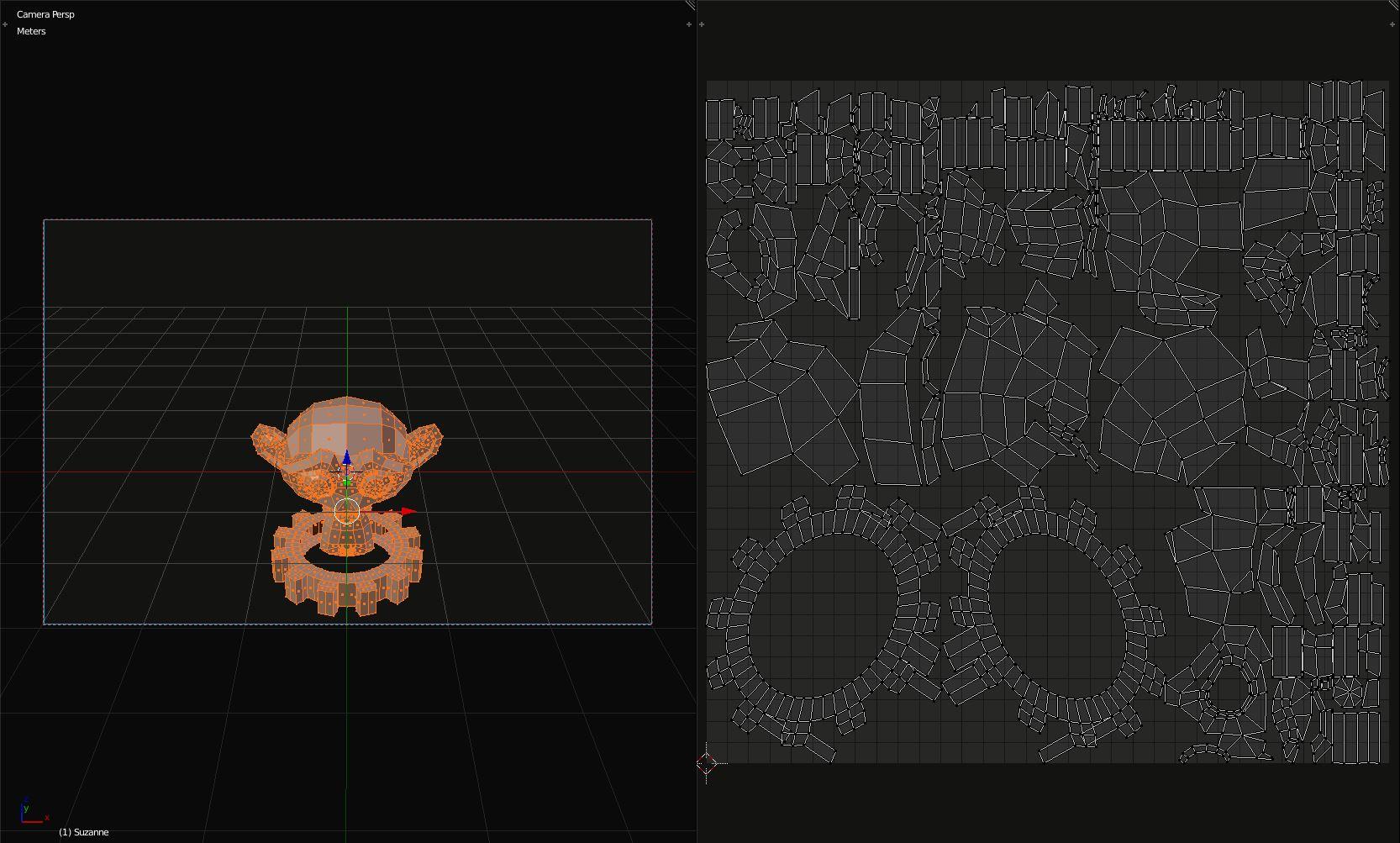Viewport: 1400px width, 843px height.
Task: Click the white circle at the manipulator center
Action: tap(347, 511)
